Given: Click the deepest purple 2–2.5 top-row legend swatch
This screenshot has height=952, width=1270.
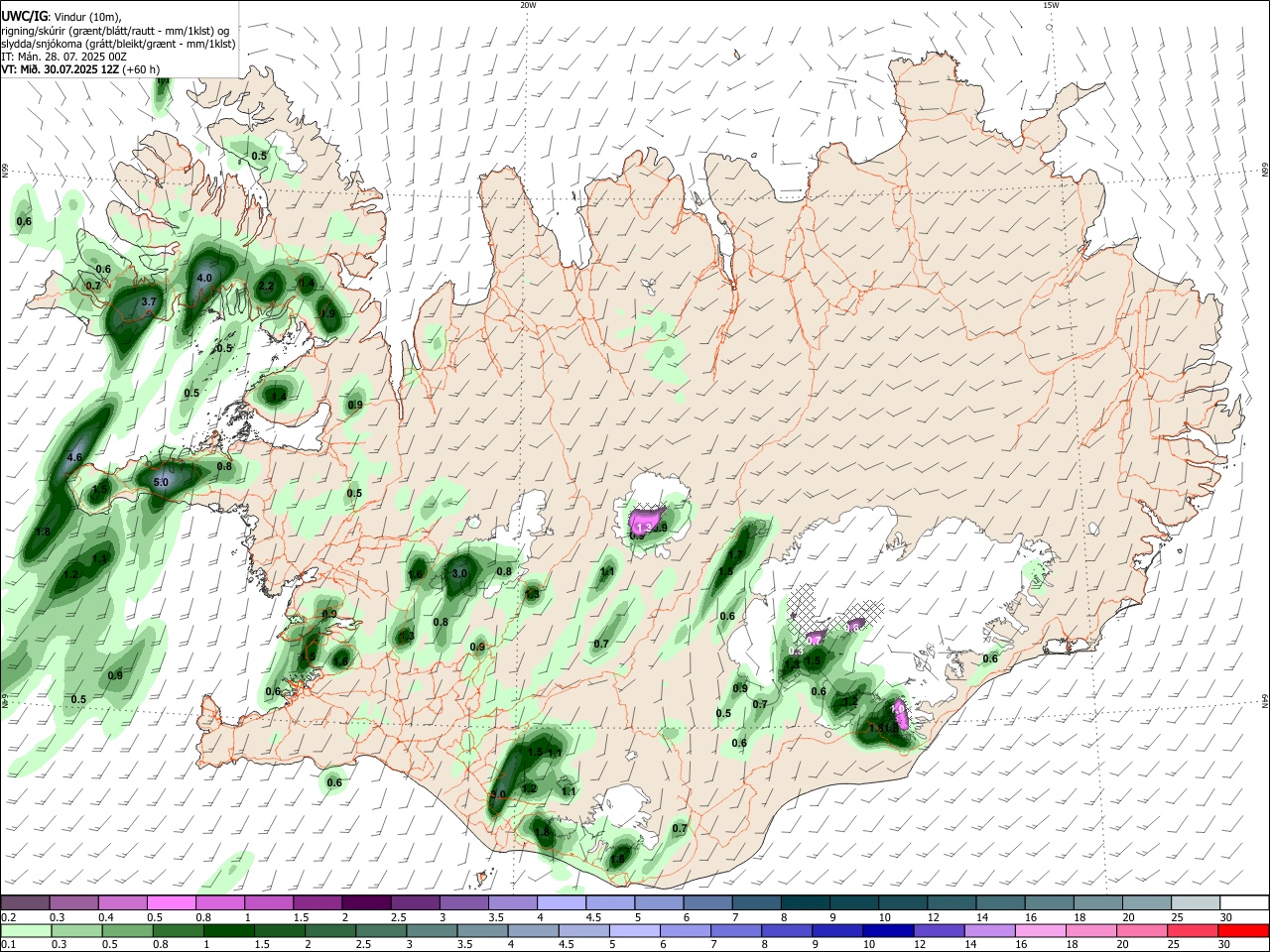Looking at the screenshot, I should coord(365,902).
